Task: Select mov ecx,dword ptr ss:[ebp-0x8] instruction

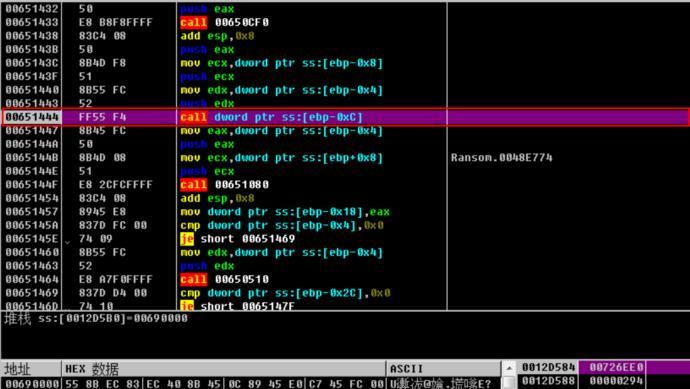Action: (x=282, y=63)
